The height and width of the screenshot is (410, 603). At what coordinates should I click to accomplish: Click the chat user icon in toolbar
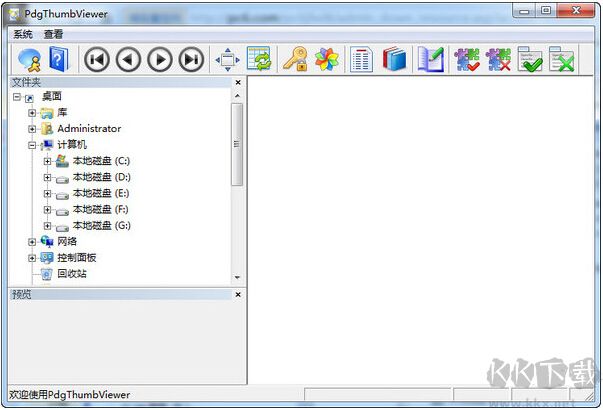[29, 60]
